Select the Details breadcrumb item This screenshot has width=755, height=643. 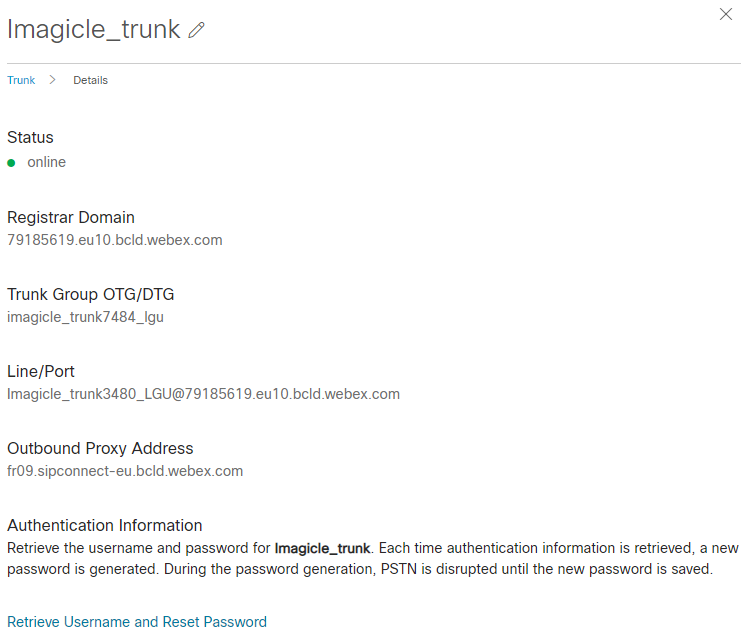tap(90, 80)
